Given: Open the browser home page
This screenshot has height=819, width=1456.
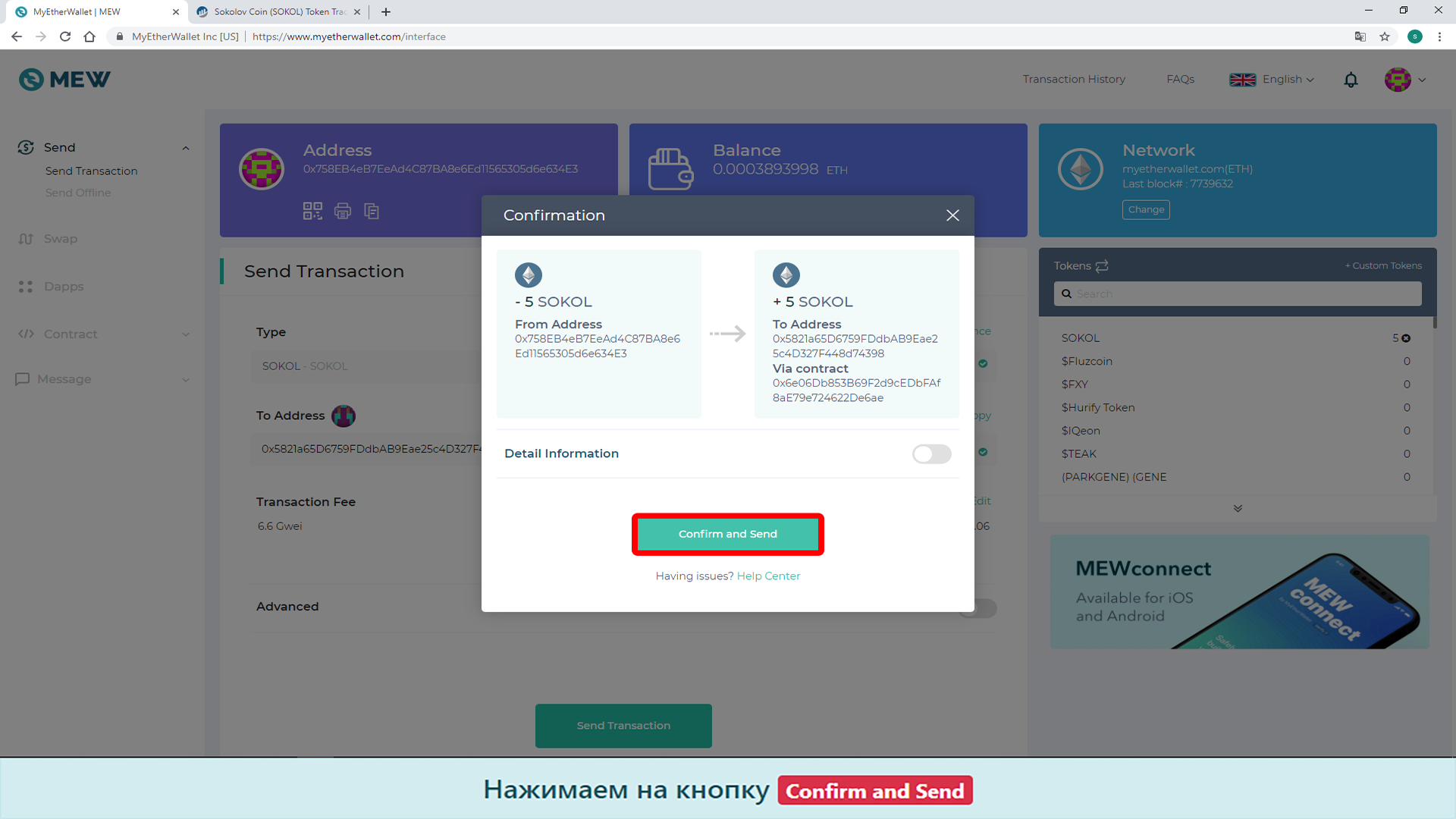Looking at the screenshot, I should 89,36.
